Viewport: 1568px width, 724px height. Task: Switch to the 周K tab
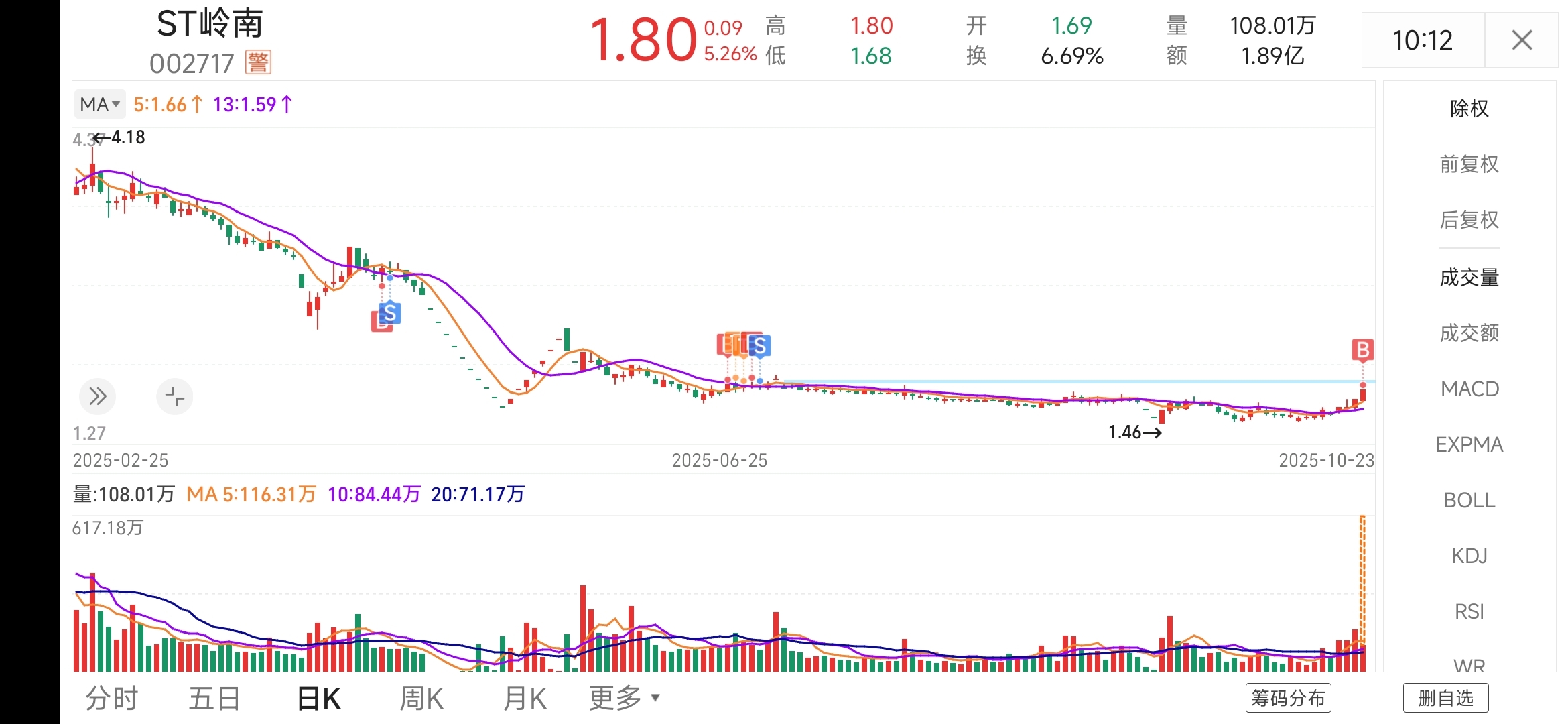click(421, 698)
